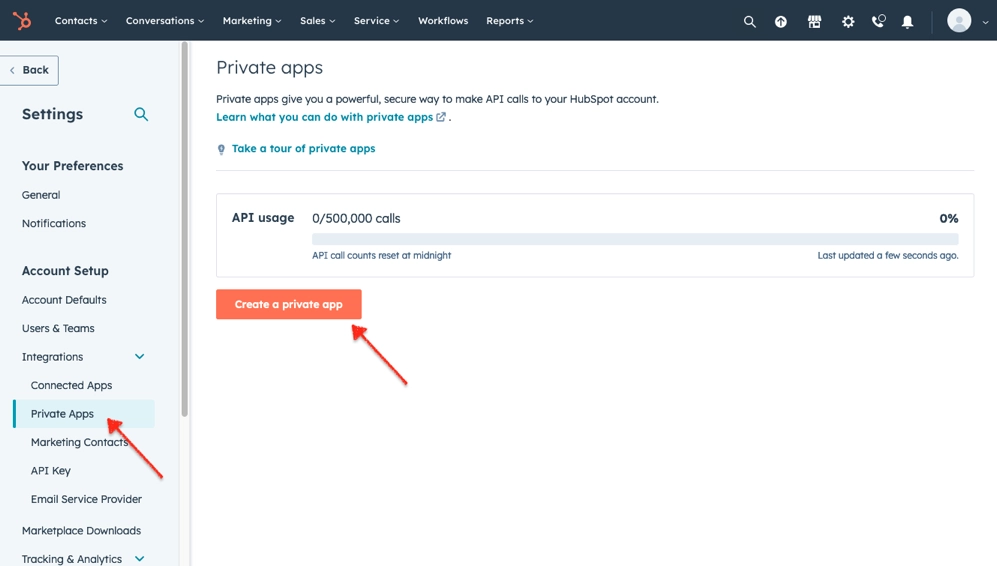Click the sidebar vertical scrollbar
Screen dimensions: 997x566
tap(184, 229)
